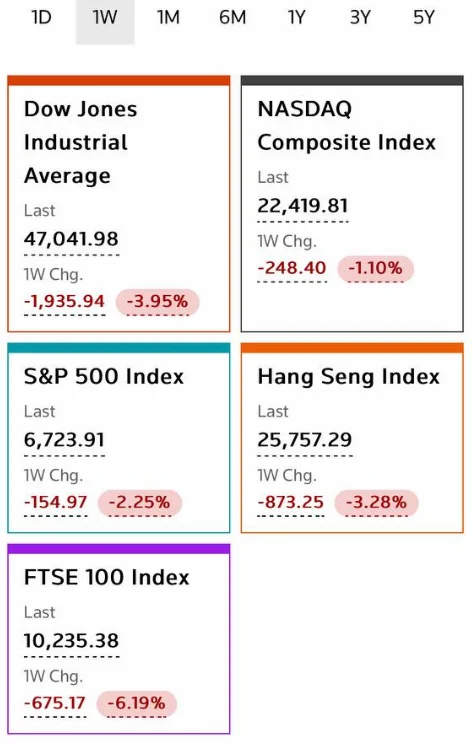Viewport: 473px width, 747px height.
Task: Open the Dow Jones Industrial Average card
Action: pyautogui.click(x=119, y=203)
